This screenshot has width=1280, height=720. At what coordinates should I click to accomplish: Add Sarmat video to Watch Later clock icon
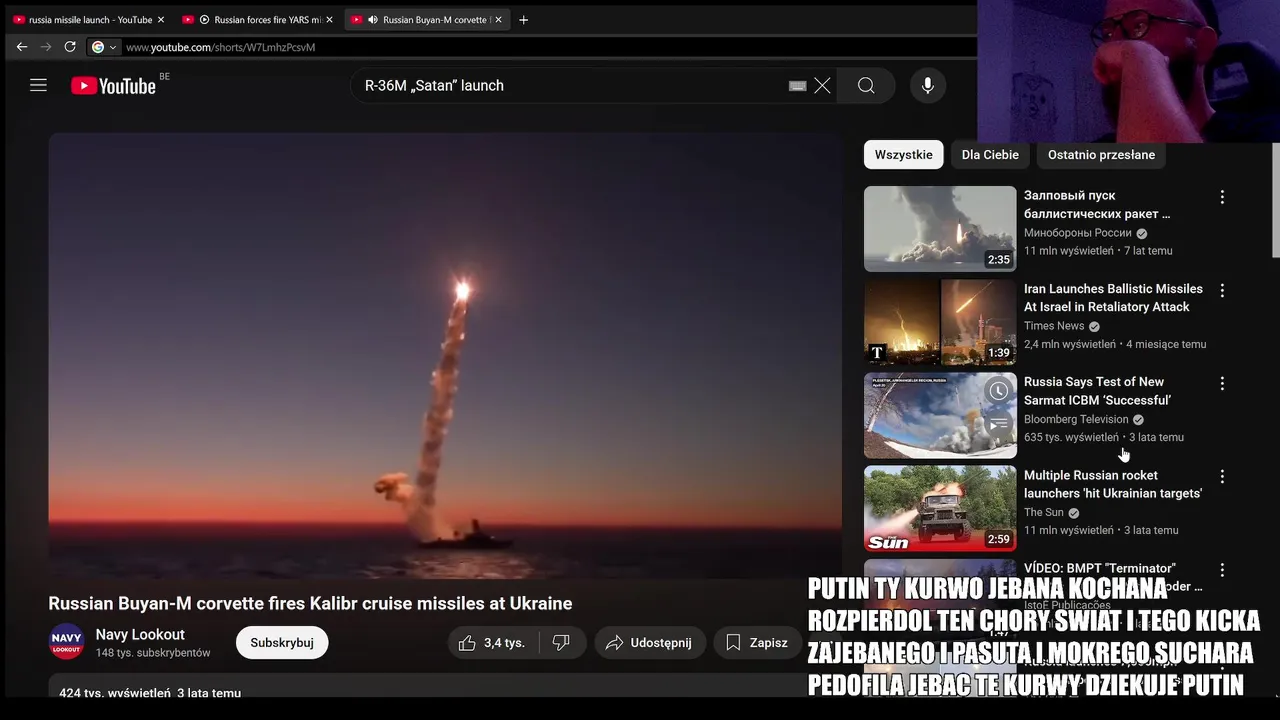(998, 391)
